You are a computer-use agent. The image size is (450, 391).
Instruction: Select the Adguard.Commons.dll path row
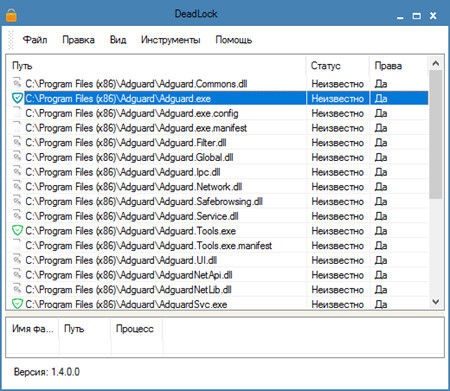click(136, 84)
